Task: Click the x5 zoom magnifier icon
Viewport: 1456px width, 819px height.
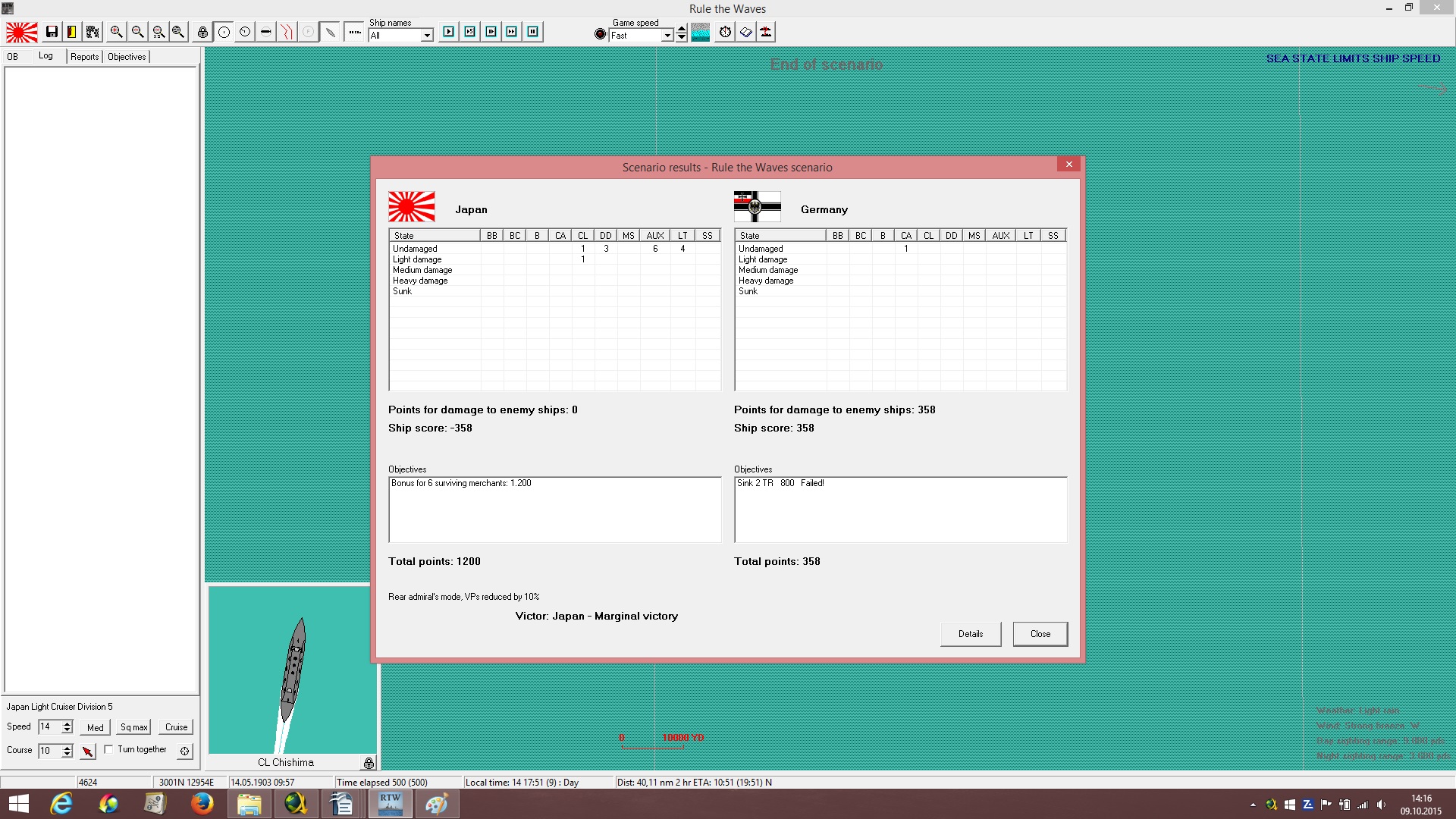Action: pos(158,32)
